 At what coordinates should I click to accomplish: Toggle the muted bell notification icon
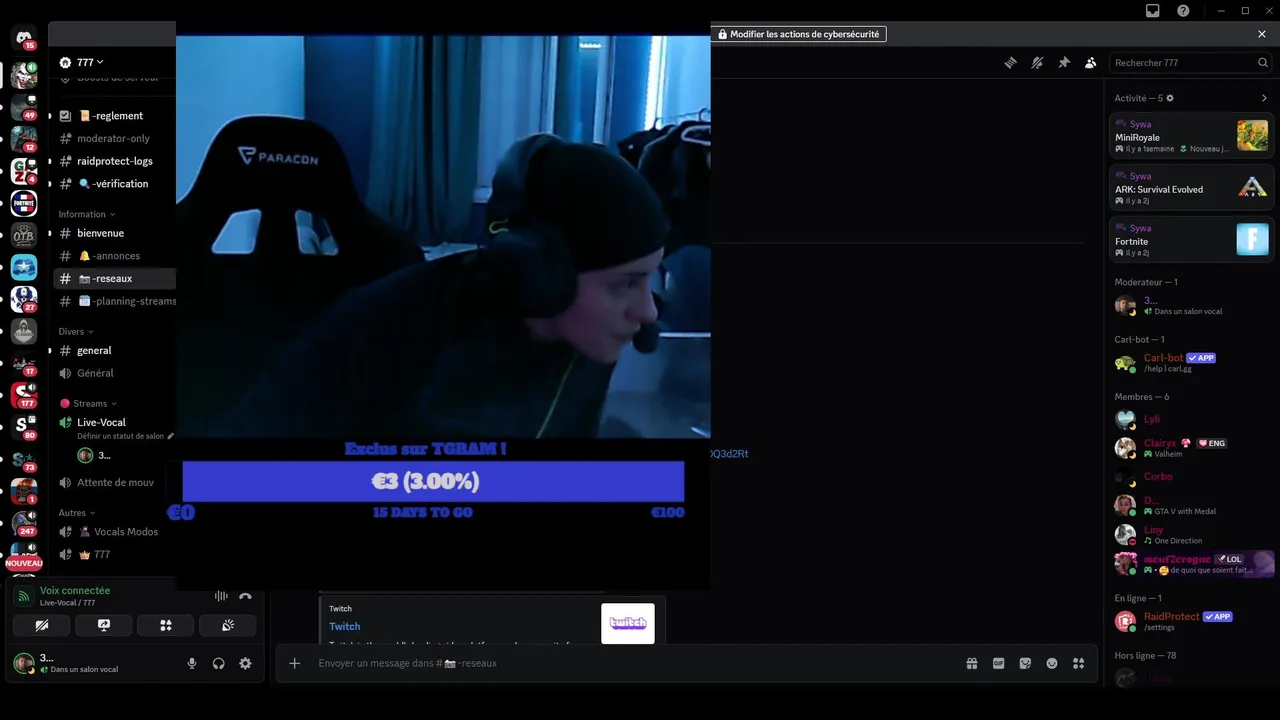click(1037, 62)
